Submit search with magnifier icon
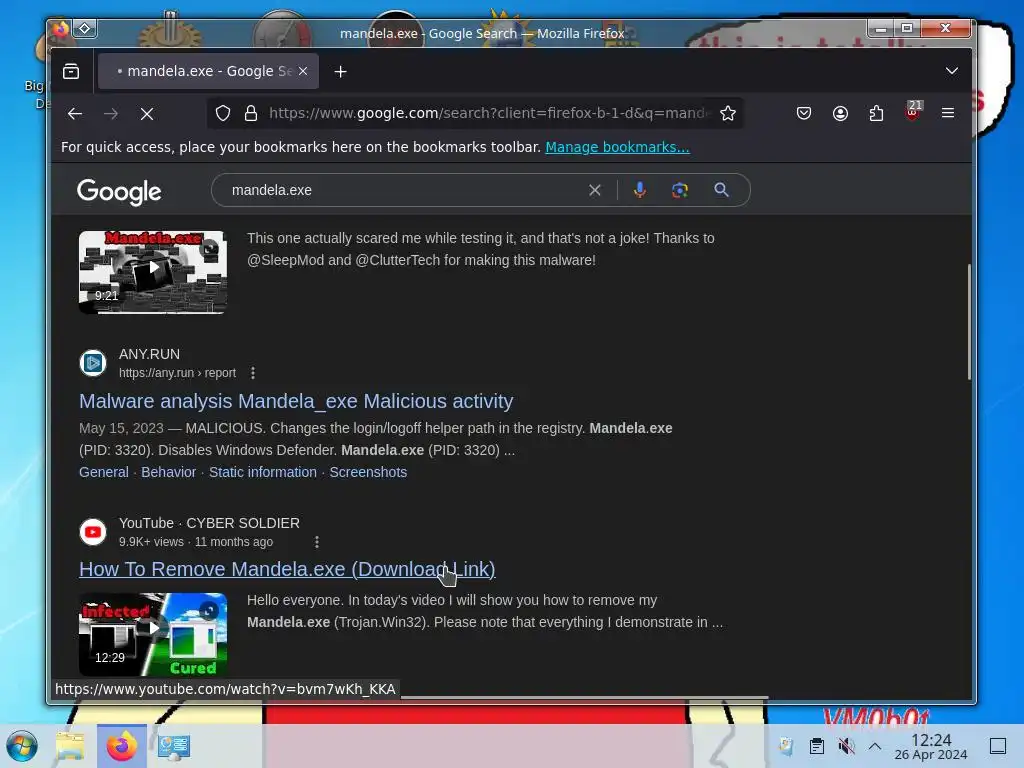This screenshot has height=768, width=1024. (722, 190)
